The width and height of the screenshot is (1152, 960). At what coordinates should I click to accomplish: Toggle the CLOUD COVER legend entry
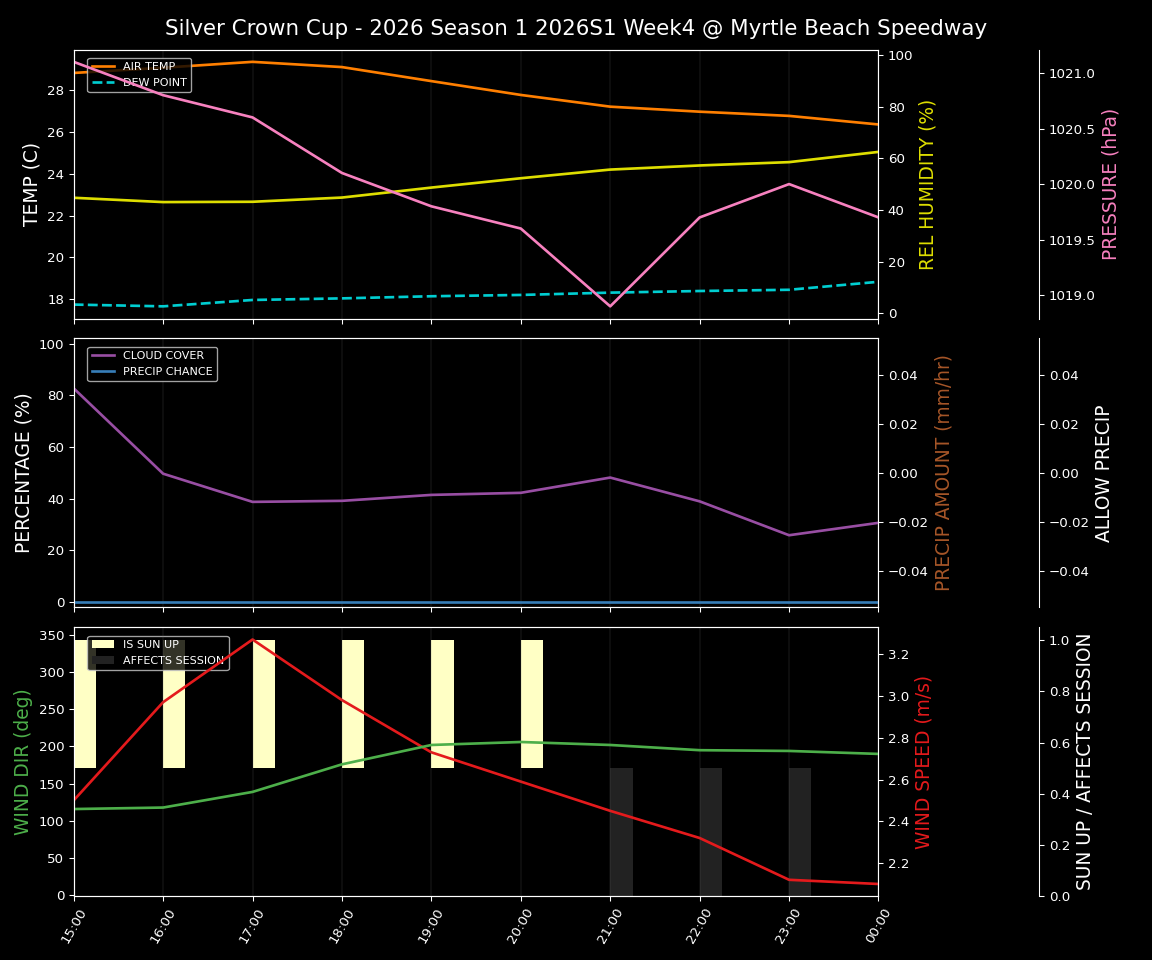pyautogui.click(x=164, y=355)
